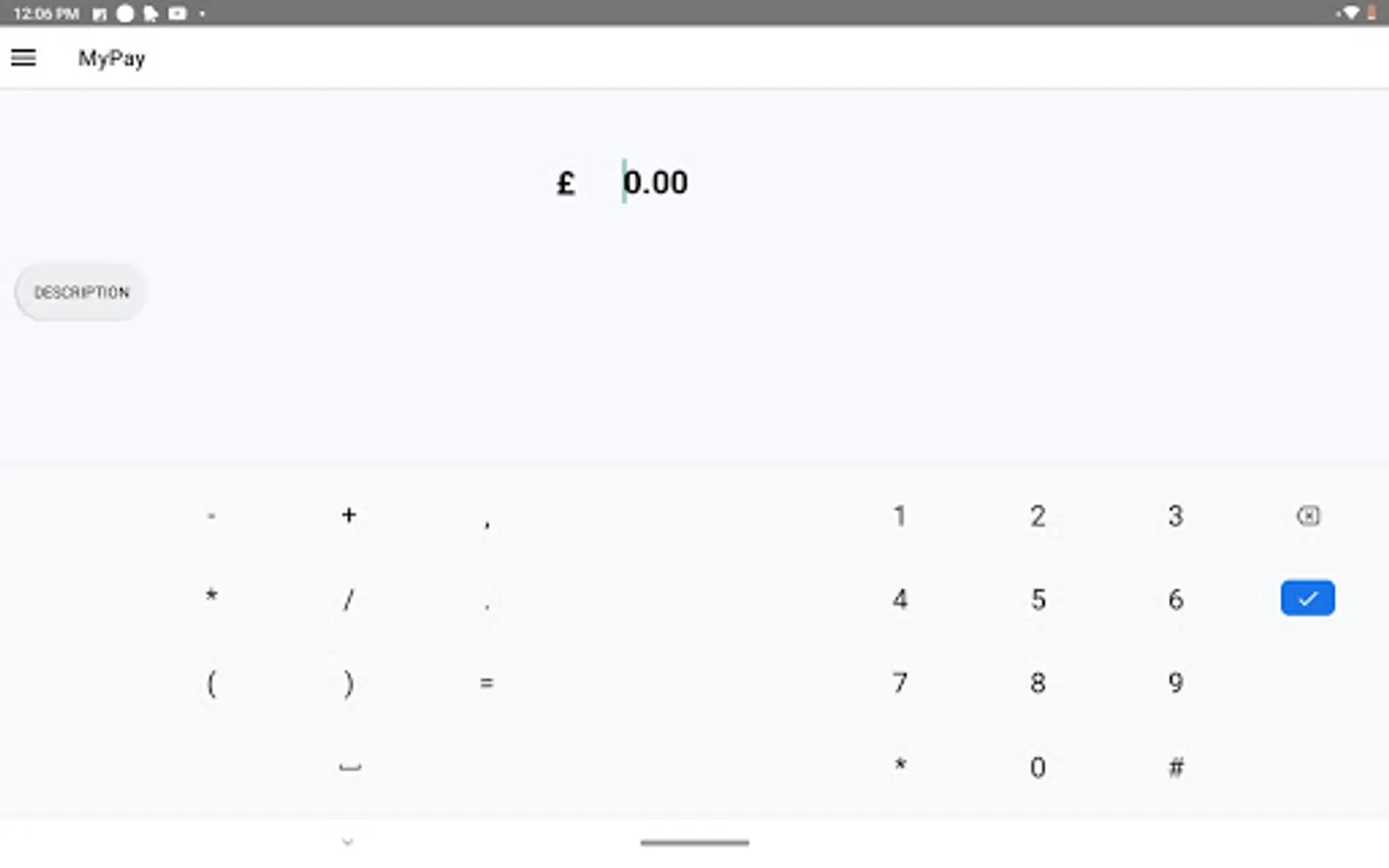
Task: Tap the equals sign key
Action: 487,683
